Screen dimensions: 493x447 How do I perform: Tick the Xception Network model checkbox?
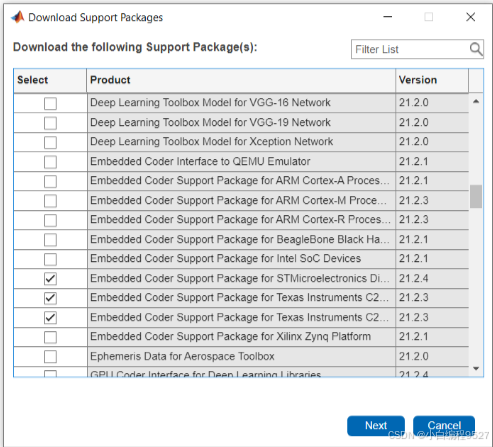pyautogui.click(x=50, y=142)
